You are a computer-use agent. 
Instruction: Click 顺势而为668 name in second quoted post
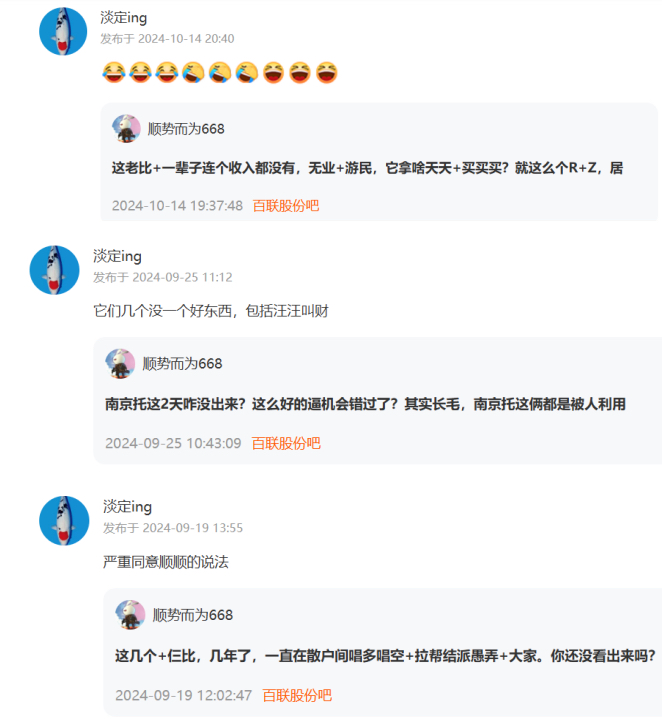(x=182, y=364)
